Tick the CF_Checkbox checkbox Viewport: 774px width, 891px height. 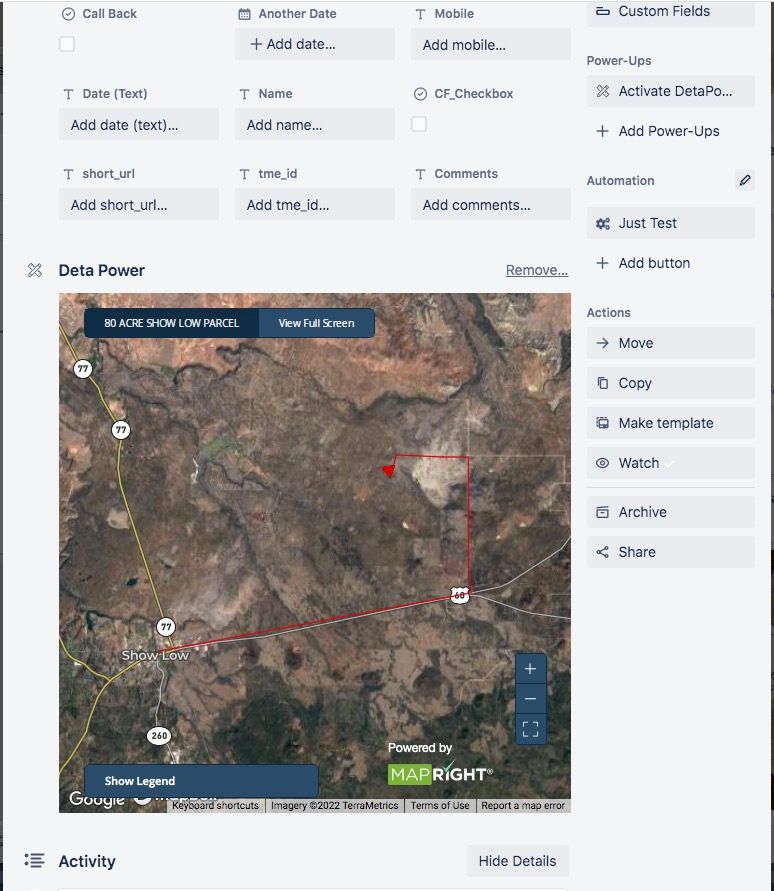tap(419, 124)
